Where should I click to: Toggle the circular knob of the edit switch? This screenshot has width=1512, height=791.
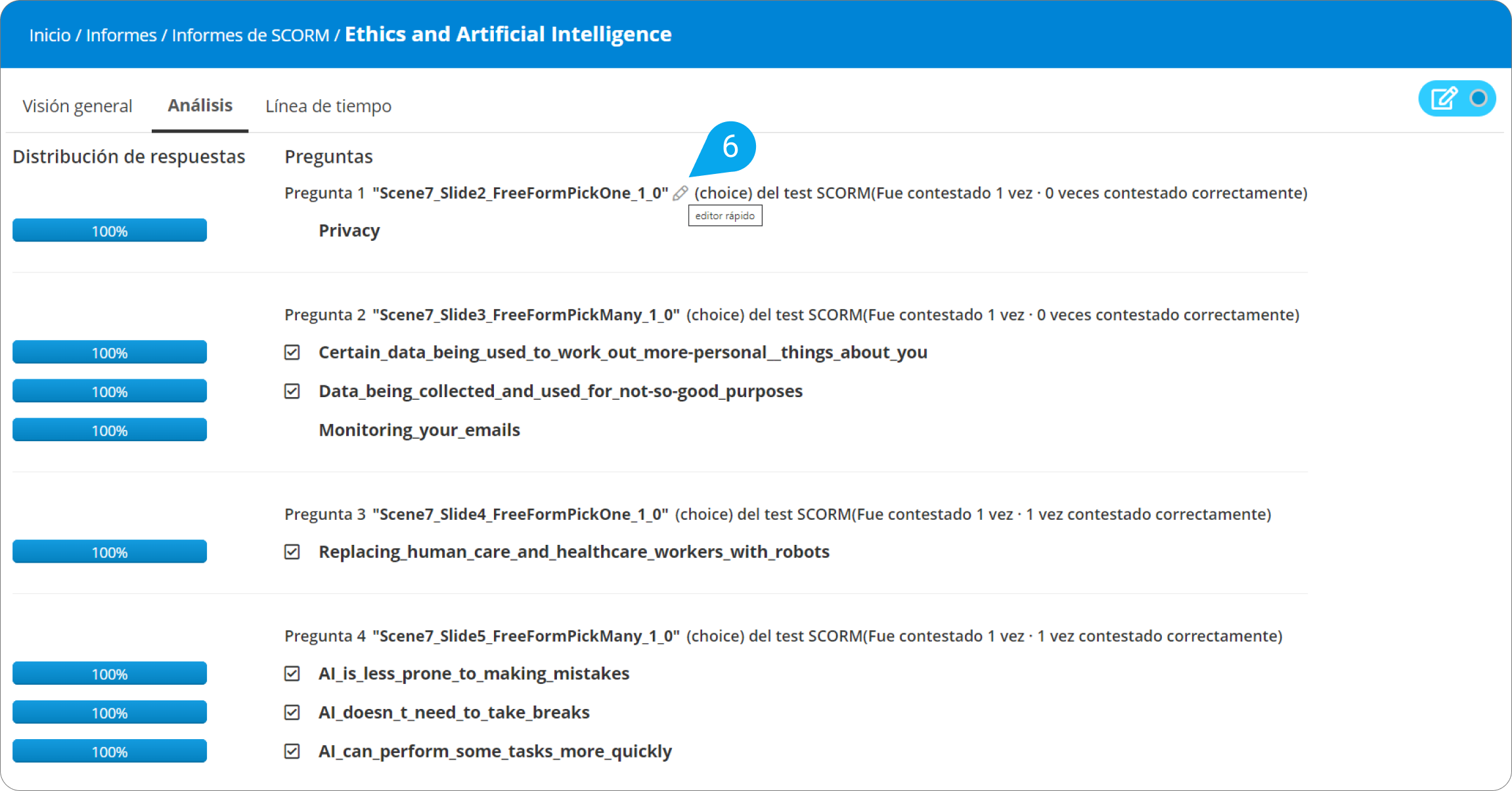[1479, 98]
